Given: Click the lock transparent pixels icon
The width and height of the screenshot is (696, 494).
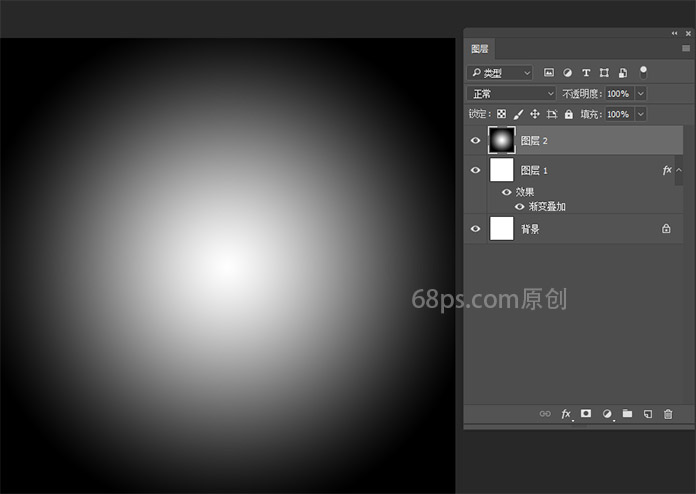Looking at the screenshot, I should 502,115.
